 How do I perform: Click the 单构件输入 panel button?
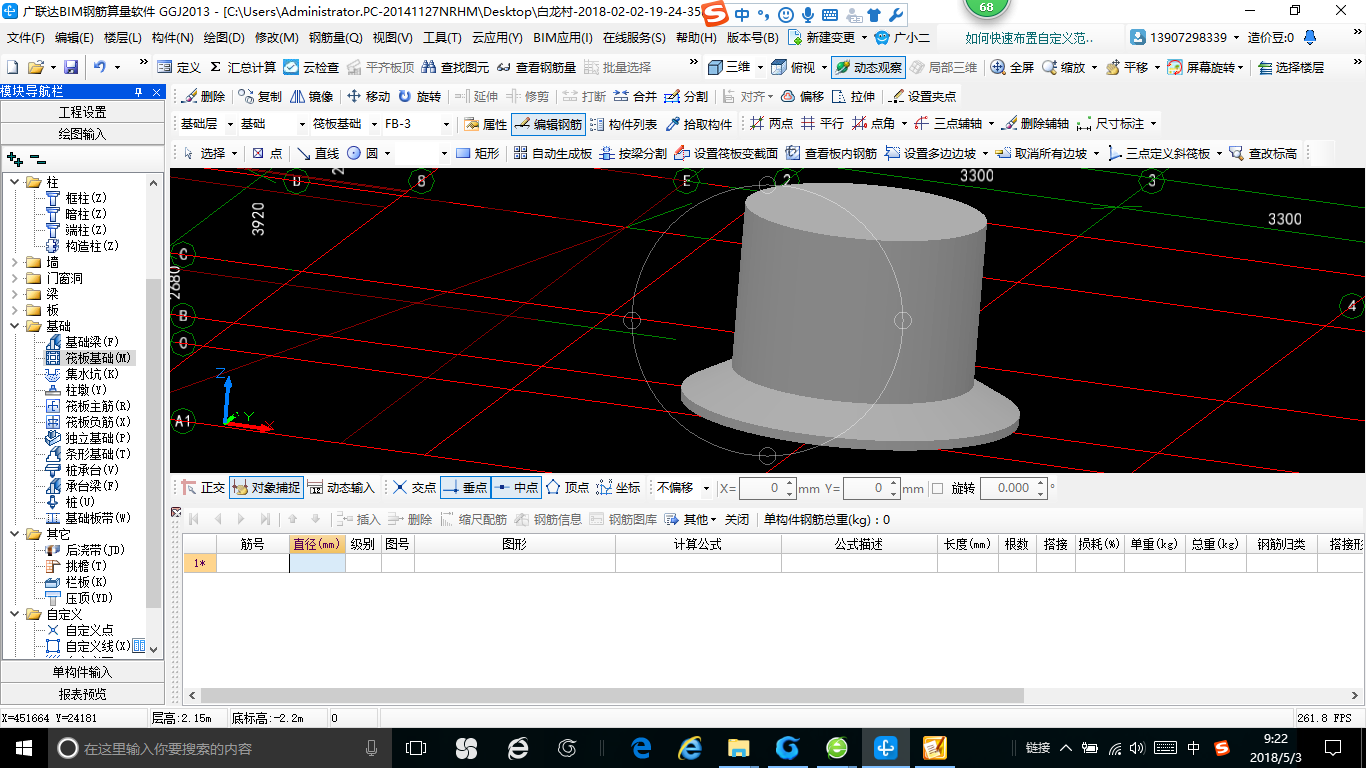pyautogui.click(x=82, y=672)
